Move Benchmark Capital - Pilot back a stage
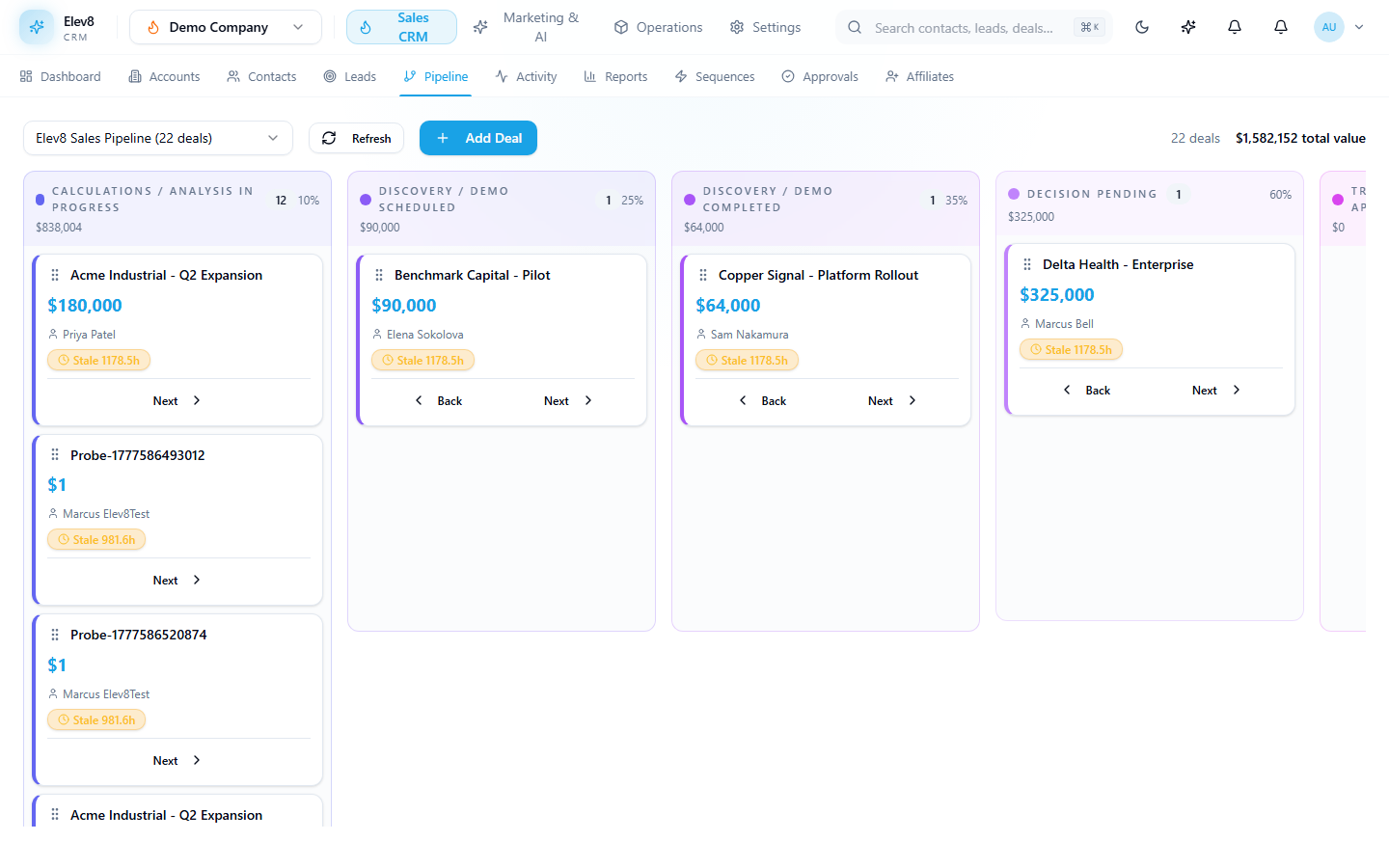The width and height of the screenshot is (1389, 868). 438,400
